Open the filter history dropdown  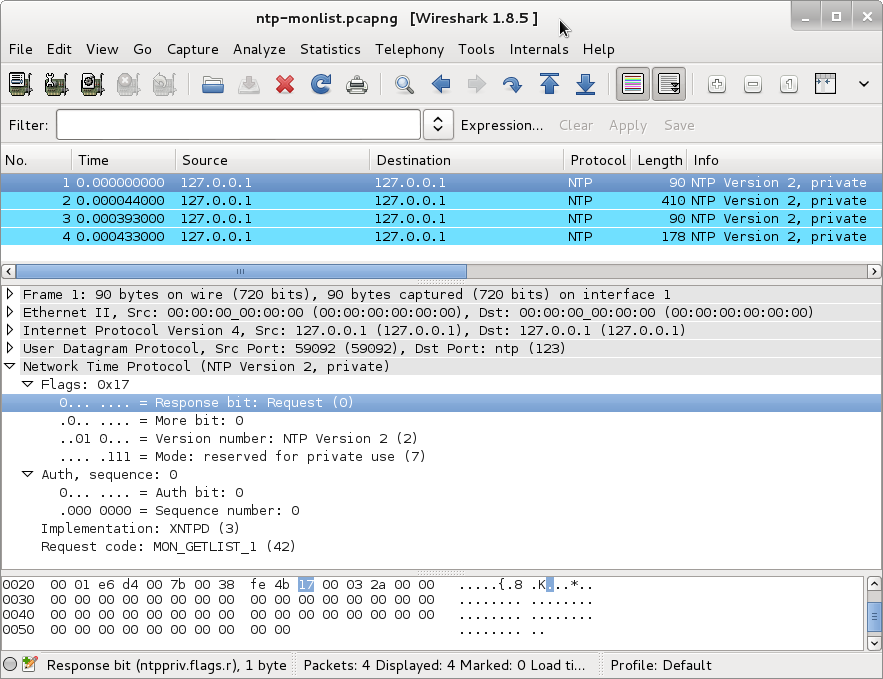click(x=438, y=124)
